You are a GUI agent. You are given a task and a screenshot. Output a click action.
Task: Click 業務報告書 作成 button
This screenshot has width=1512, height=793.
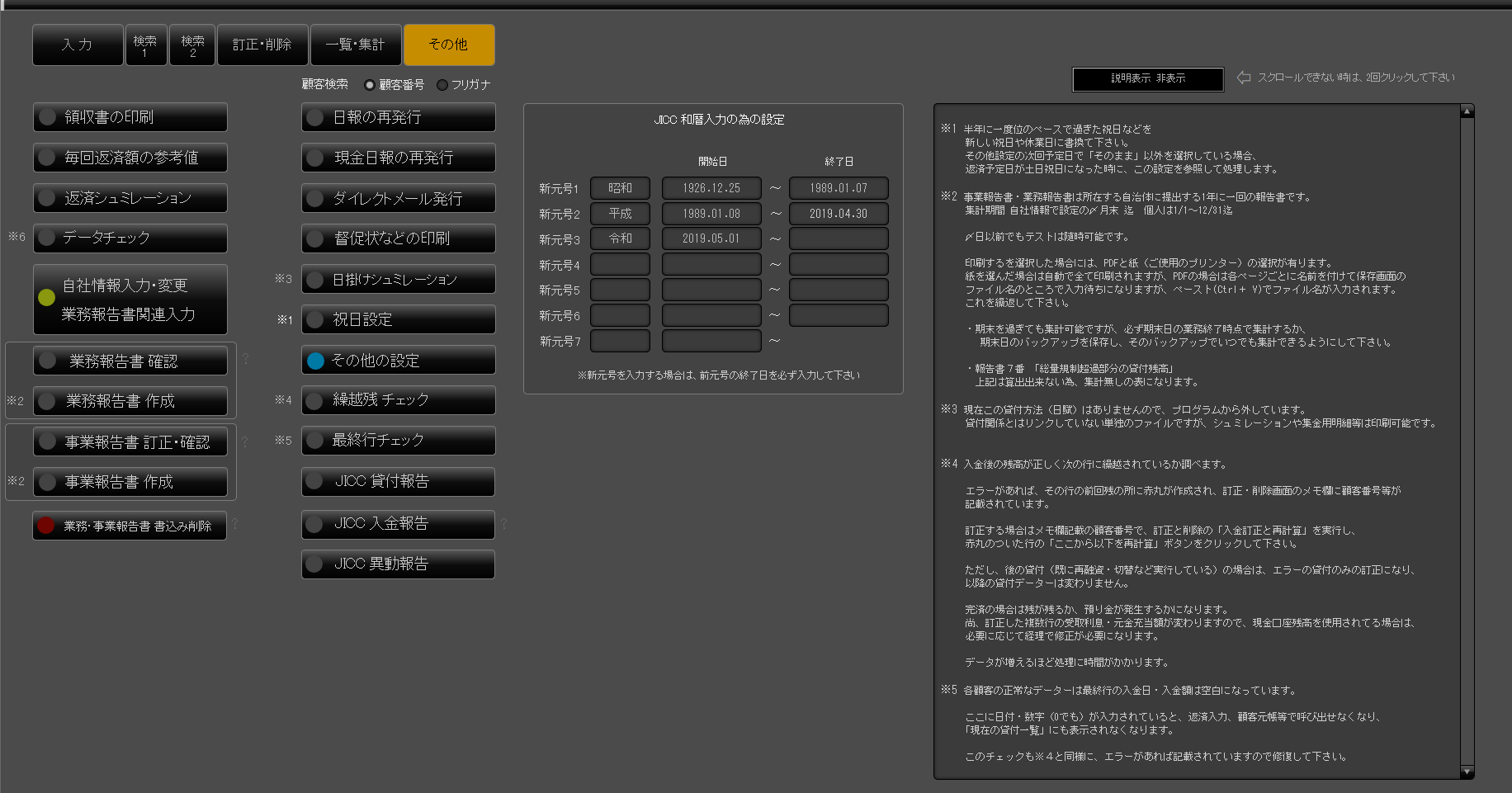point(130,401)
